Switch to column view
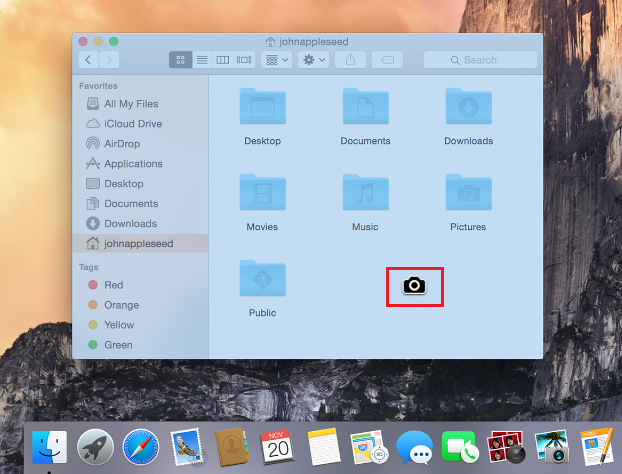The width and height of the screenshot is (622, 474). coord(223,60)
